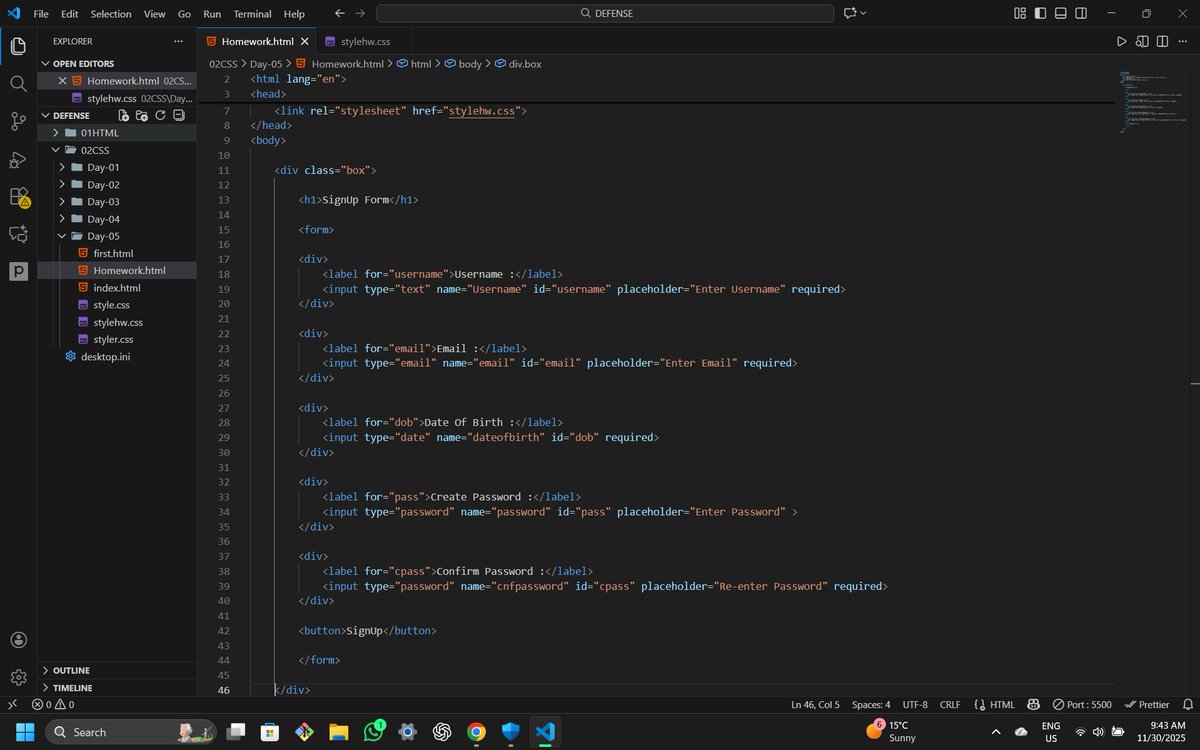Click the DEFENSE command center search box
Image resolution: width=1200 pixels, height=750 pixels.
[605, 13]
